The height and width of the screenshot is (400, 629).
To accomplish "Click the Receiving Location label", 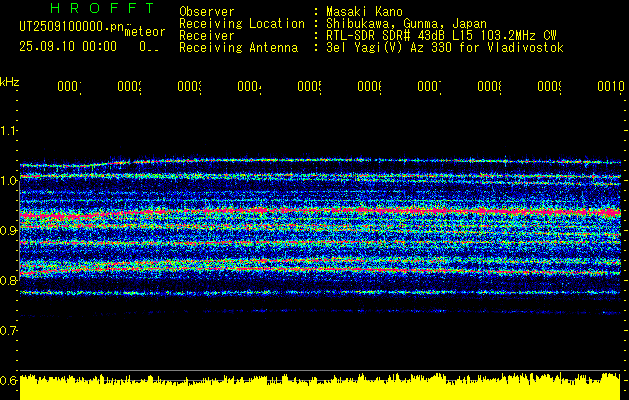I will pos(242,24).
